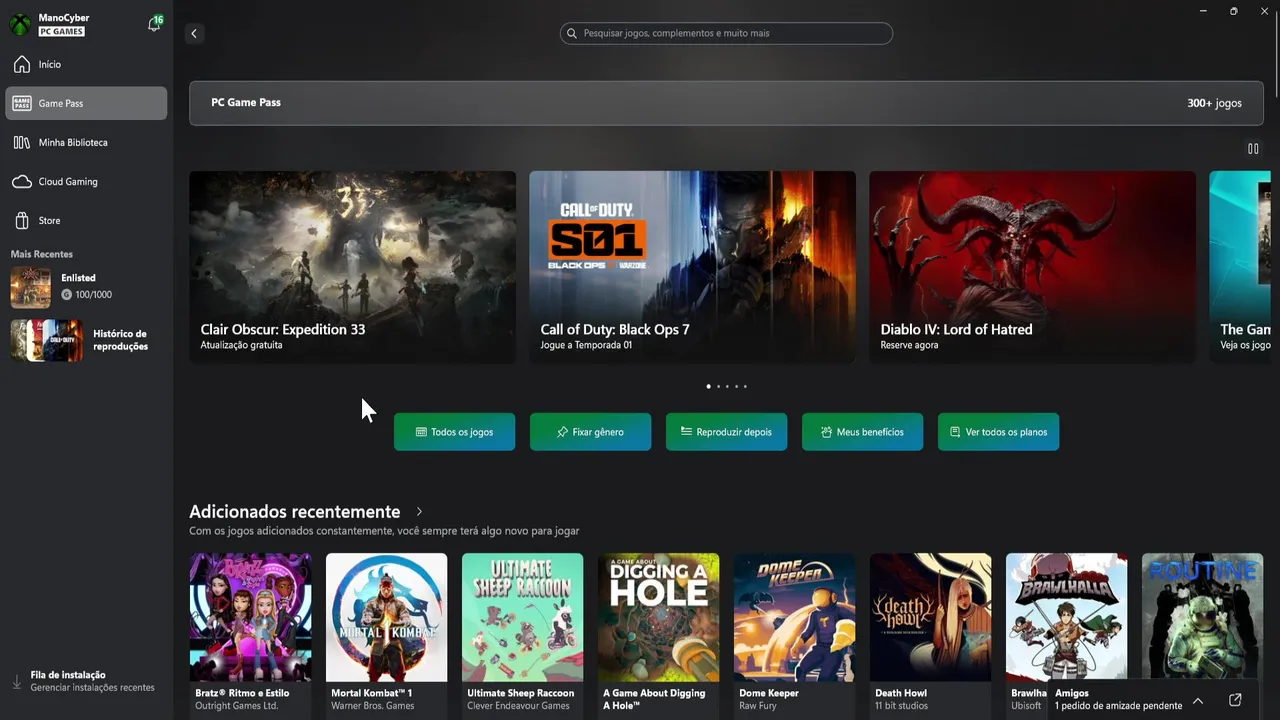1280x720 pixels.
Task: Click Fixar gênero button
Action: coord(590,432)
